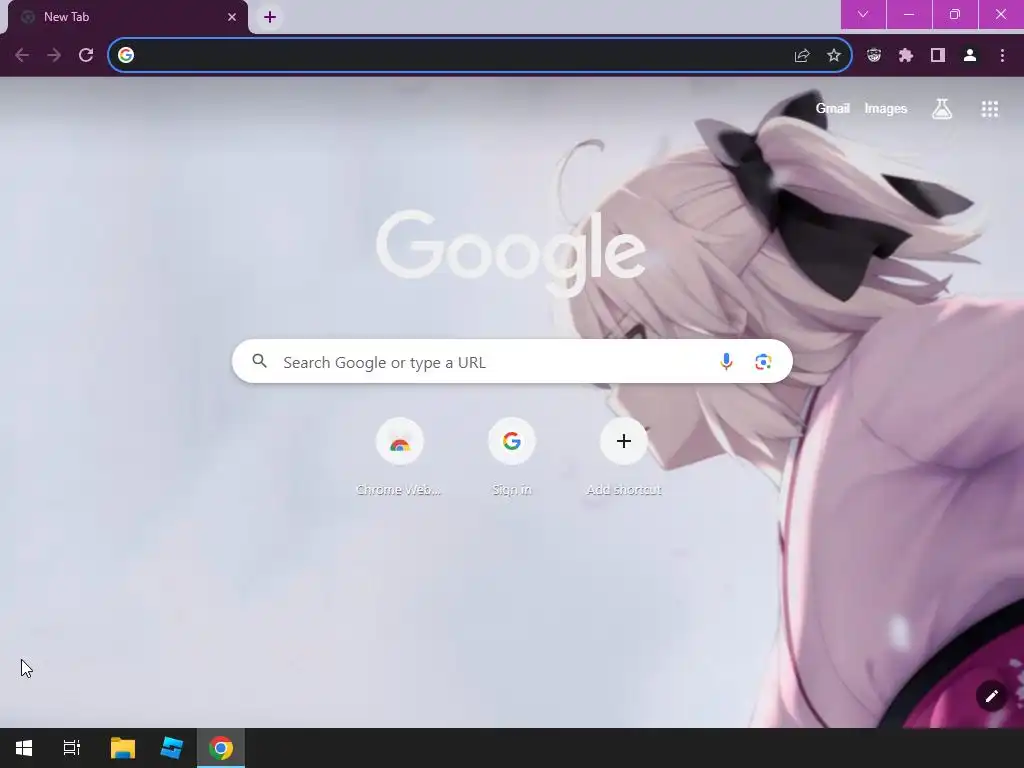The height and width of the screenshot is (768, 1024).
Task: Open Task View on the taskbar
Action: 71,748
